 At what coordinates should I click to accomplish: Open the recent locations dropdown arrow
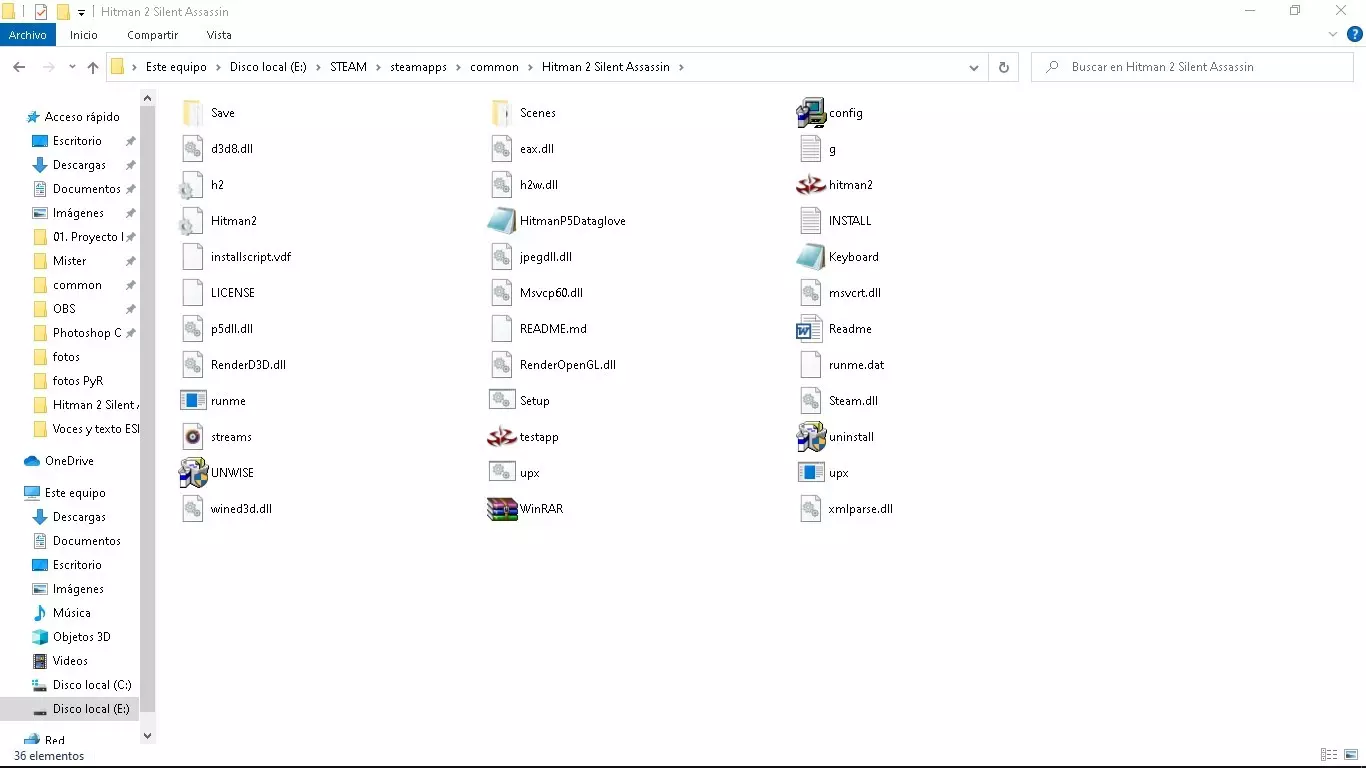point(72,67)
